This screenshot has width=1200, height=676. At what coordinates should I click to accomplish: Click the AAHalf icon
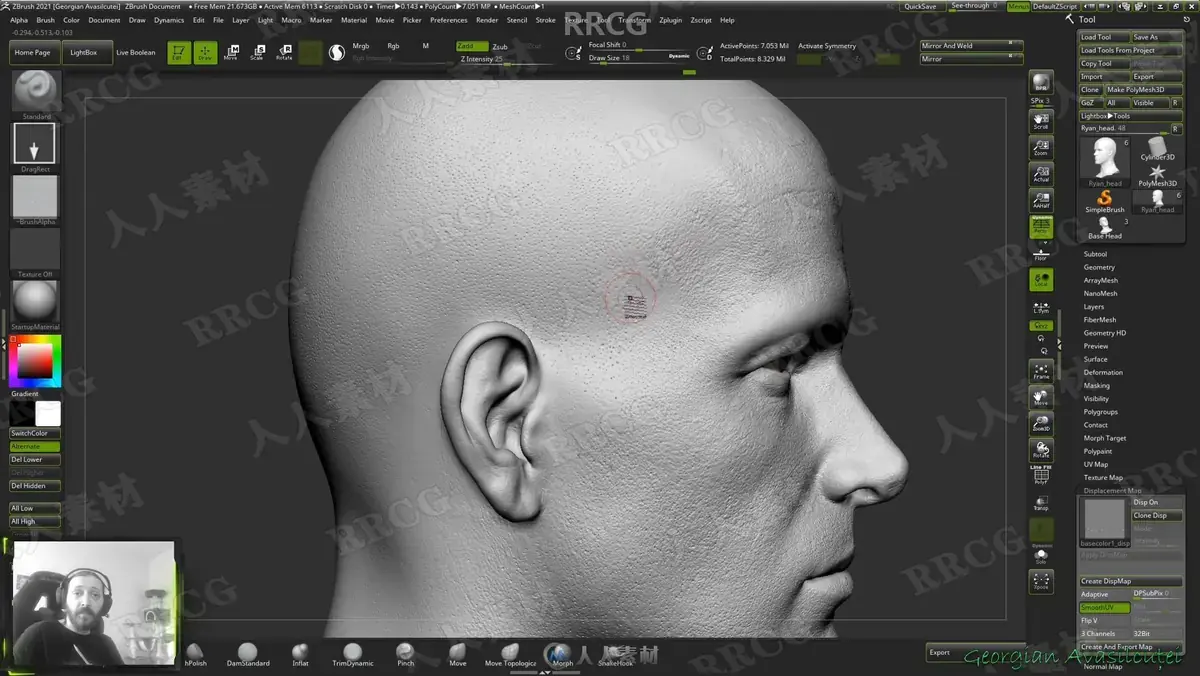pos(1041,201)
